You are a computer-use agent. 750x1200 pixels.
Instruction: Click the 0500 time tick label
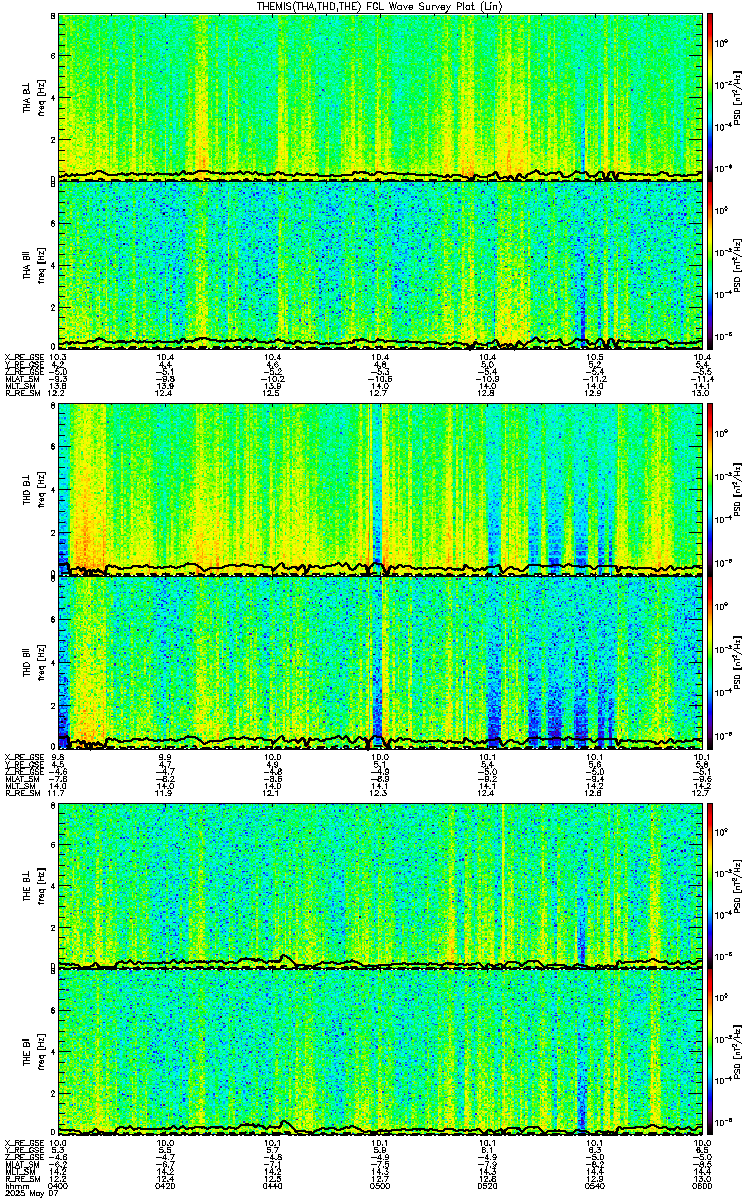(x=380, y=1188)
